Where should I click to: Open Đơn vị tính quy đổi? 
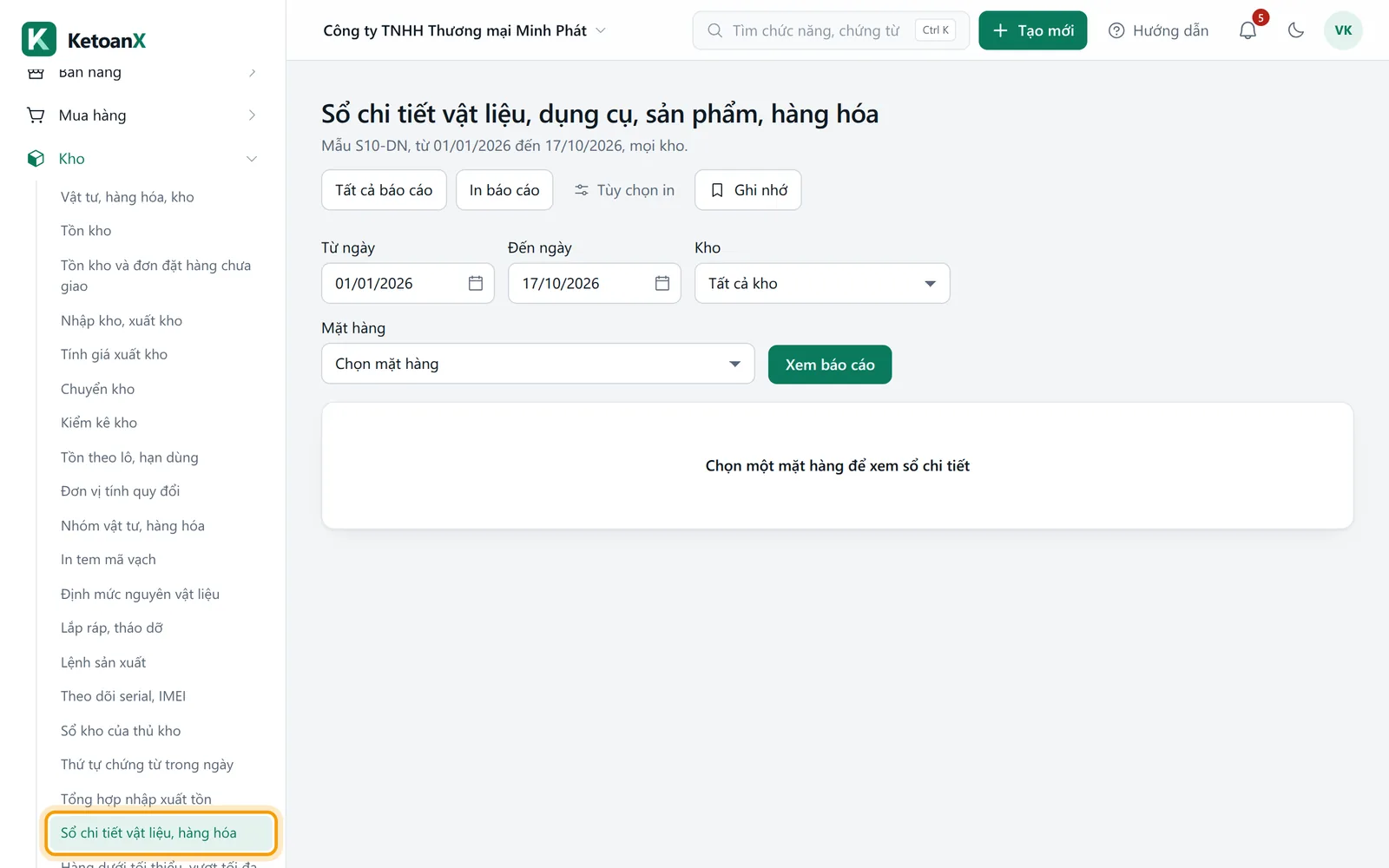point(120,491)
